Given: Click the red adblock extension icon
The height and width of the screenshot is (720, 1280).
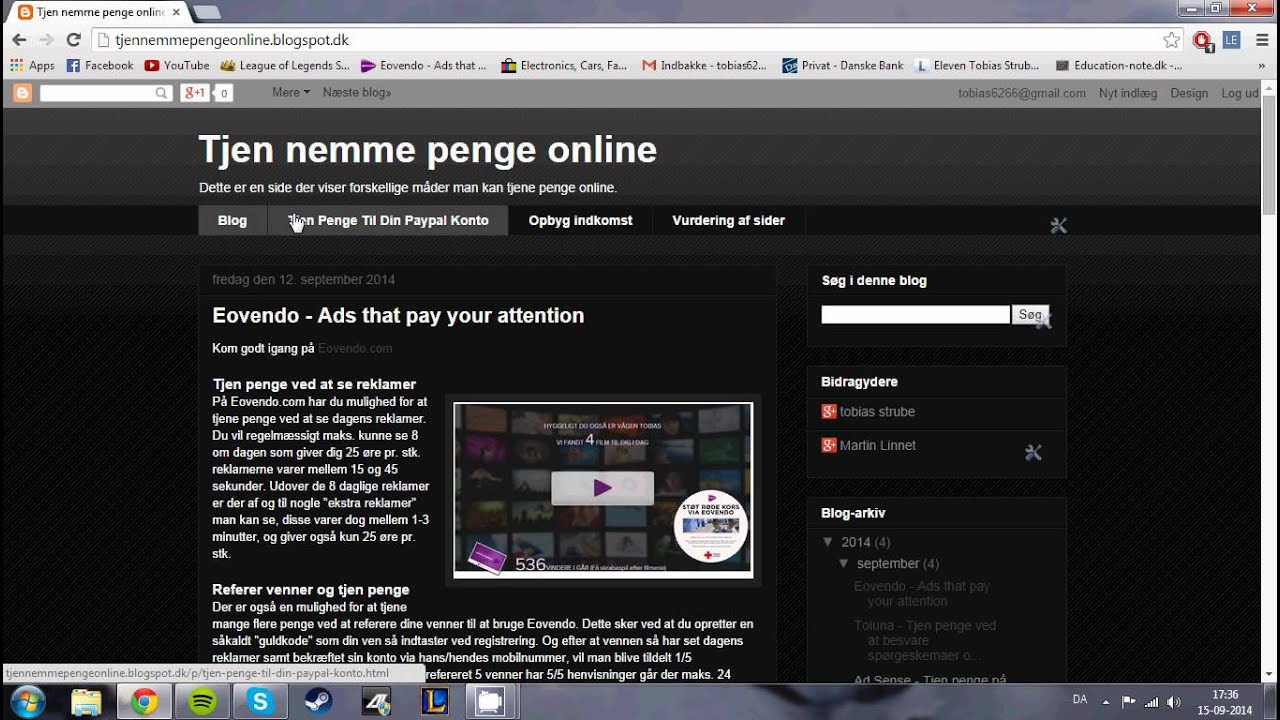Looking at the screenshot, I should (x=1203, y=40).
